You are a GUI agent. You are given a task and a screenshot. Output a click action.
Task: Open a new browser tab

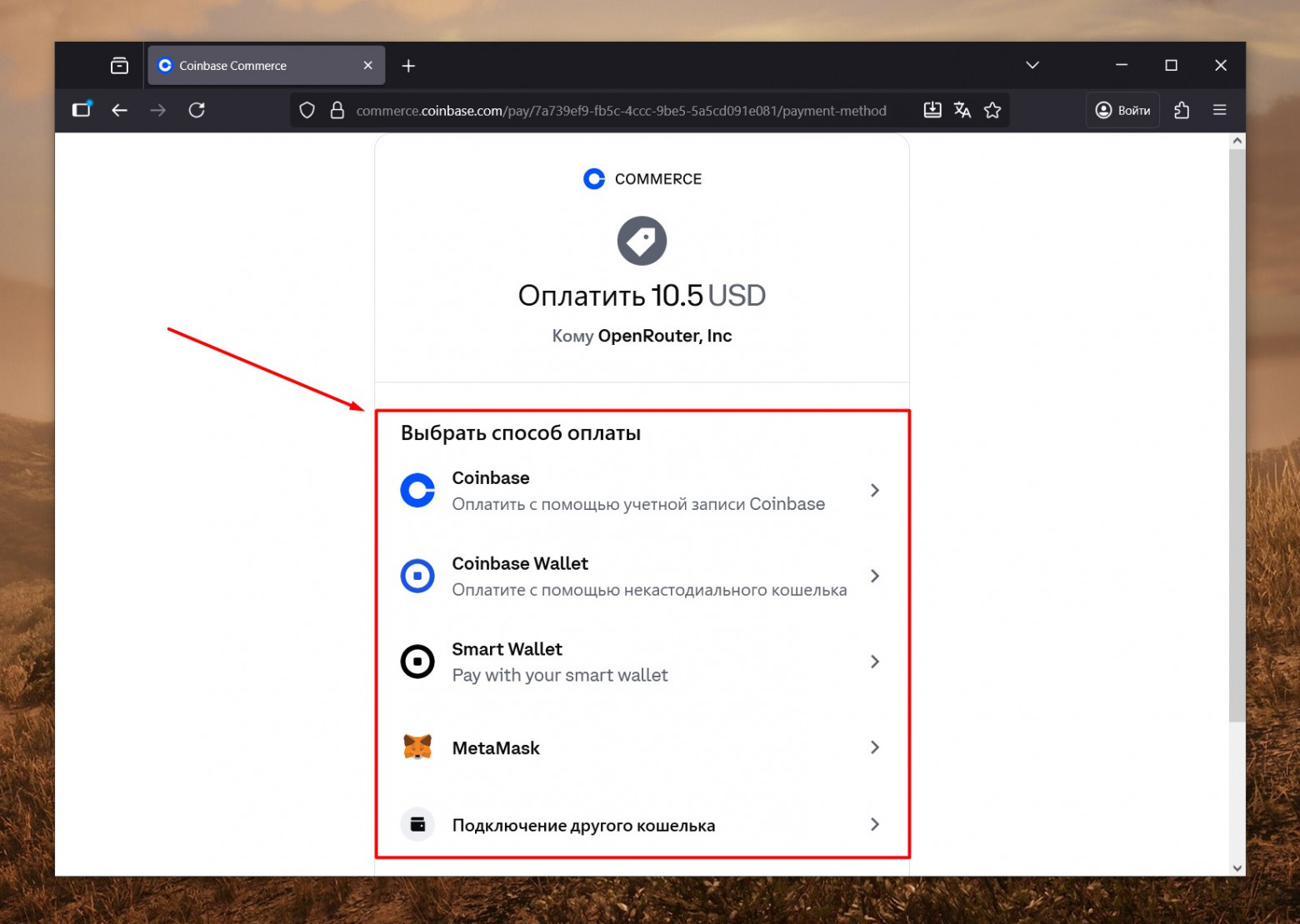click(x=407, y=65)
